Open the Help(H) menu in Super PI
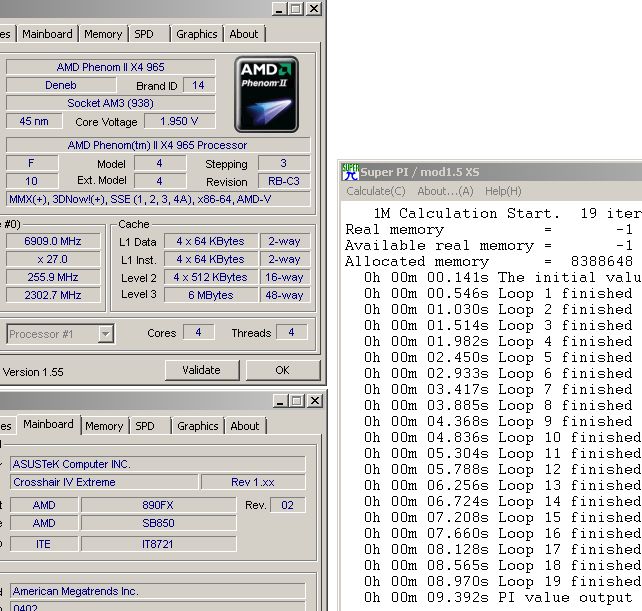The width and height of the screenshot is (642, 611). pyautogui.click(x=503, y=191)
